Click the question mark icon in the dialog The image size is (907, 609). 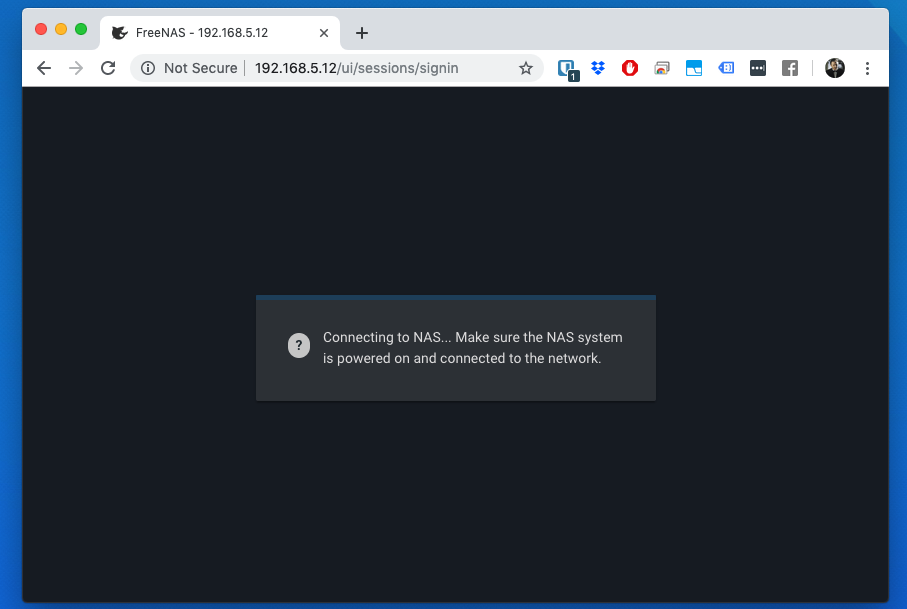point(299,345)
